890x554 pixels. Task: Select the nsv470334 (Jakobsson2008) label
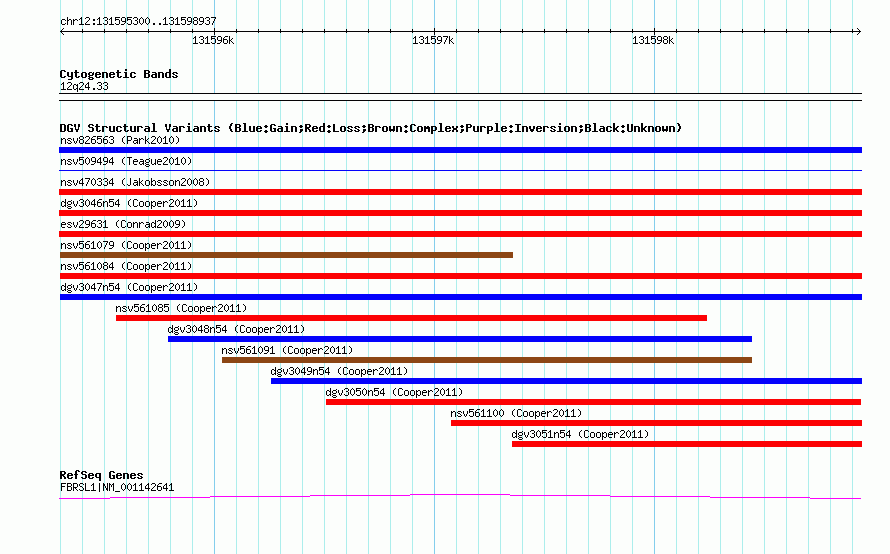coord(135,182)
